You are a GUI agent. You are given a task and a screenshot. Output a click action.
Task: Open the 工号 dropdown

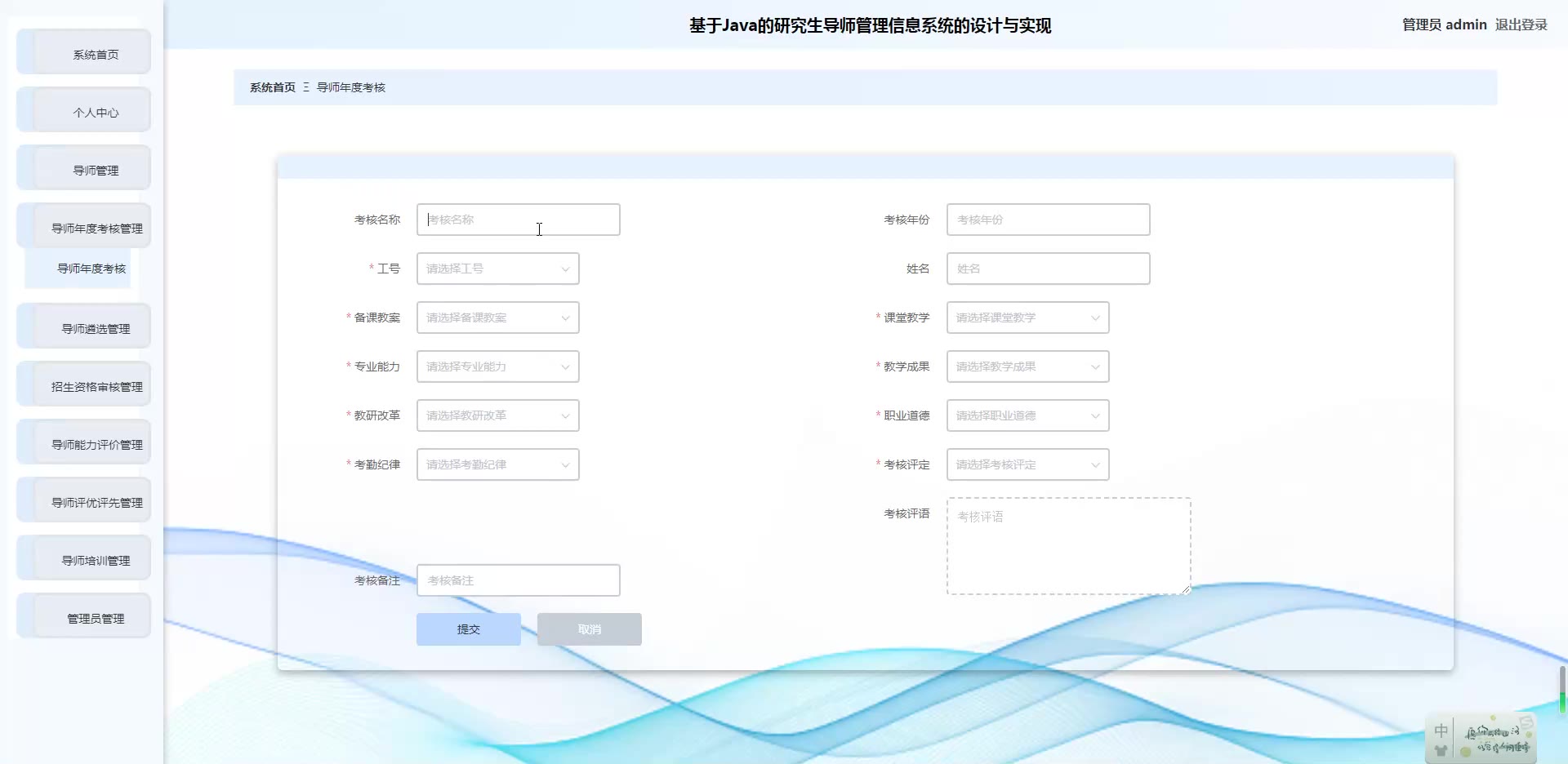tap(498, 269)
